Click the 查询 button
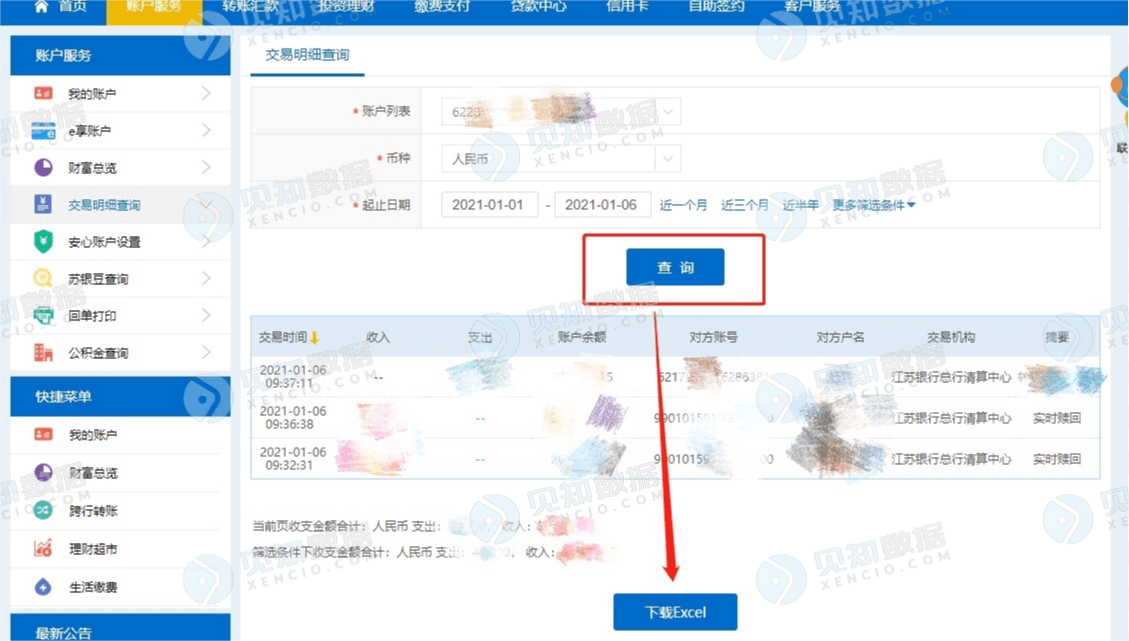 click(675, 267)
